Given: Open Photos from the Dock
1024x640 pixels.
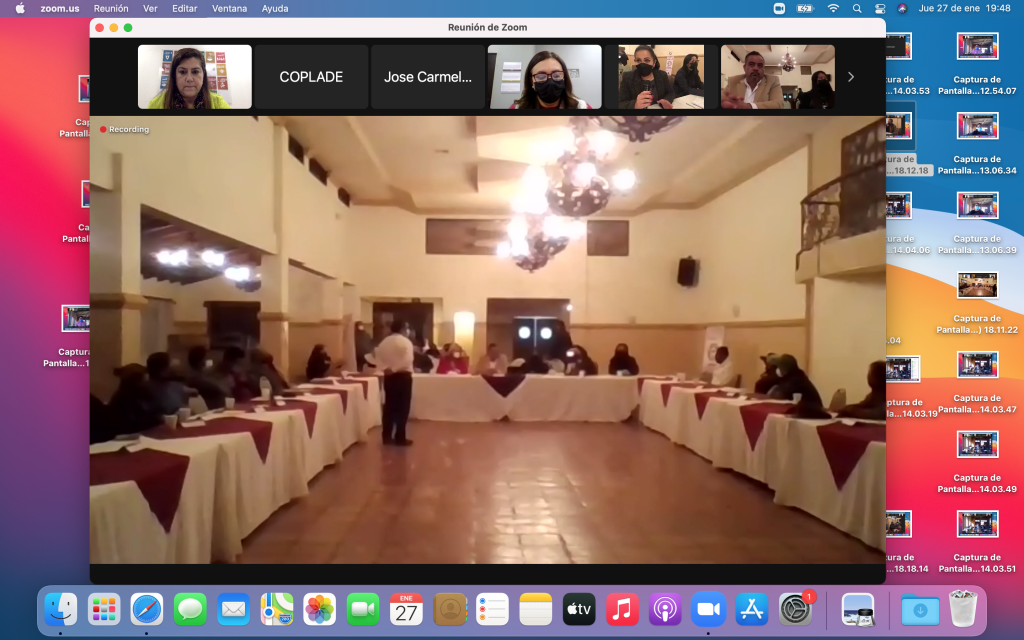Looking at the screenshot, I should [319, 610].
